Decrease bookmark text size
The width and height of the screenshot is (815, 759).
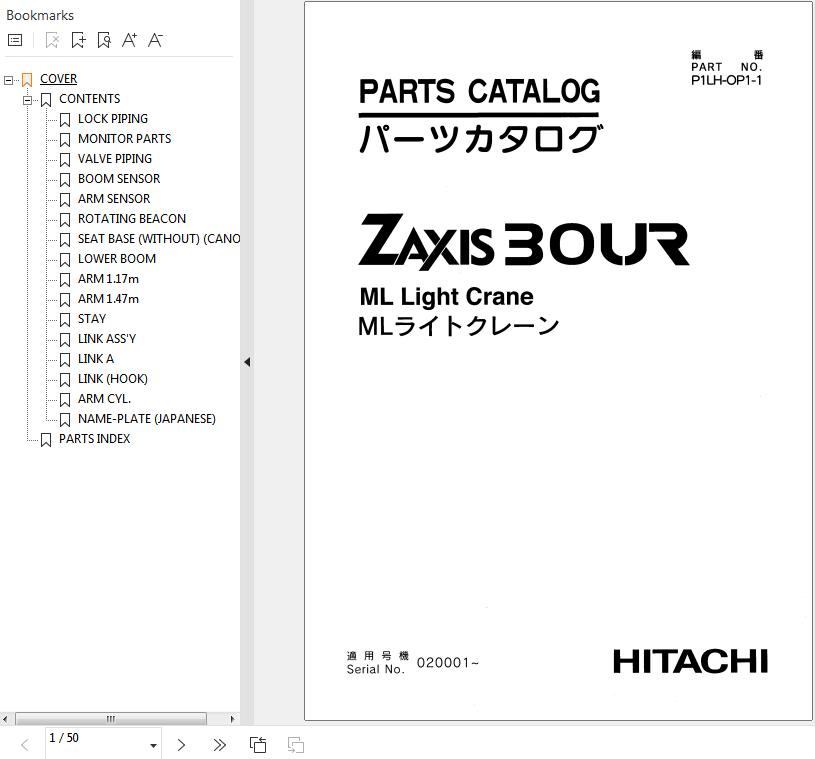coord(155,40)
